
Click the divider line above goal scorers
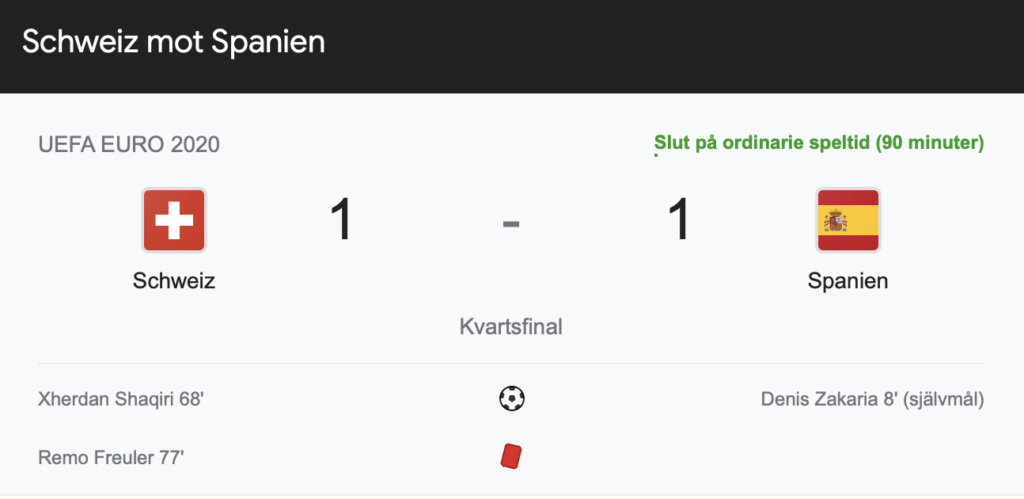click(511, 363)
